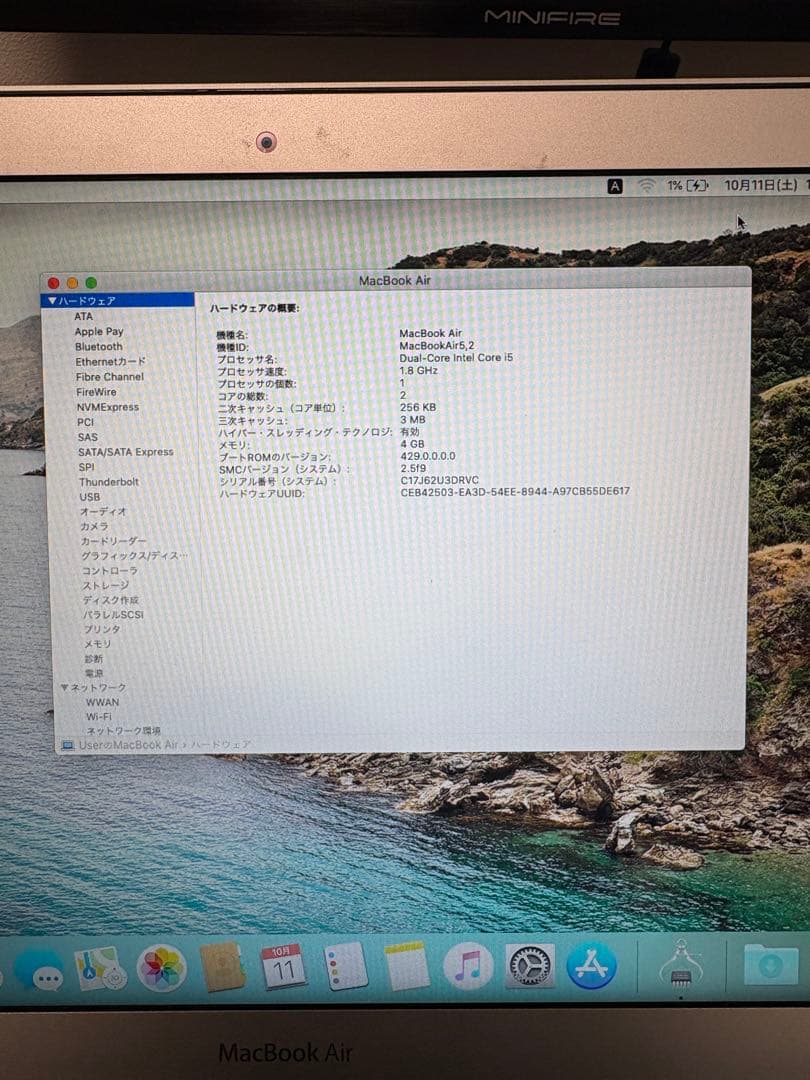
Task: Open the Downloads folder in the Dock
Action: coord(770,963)
